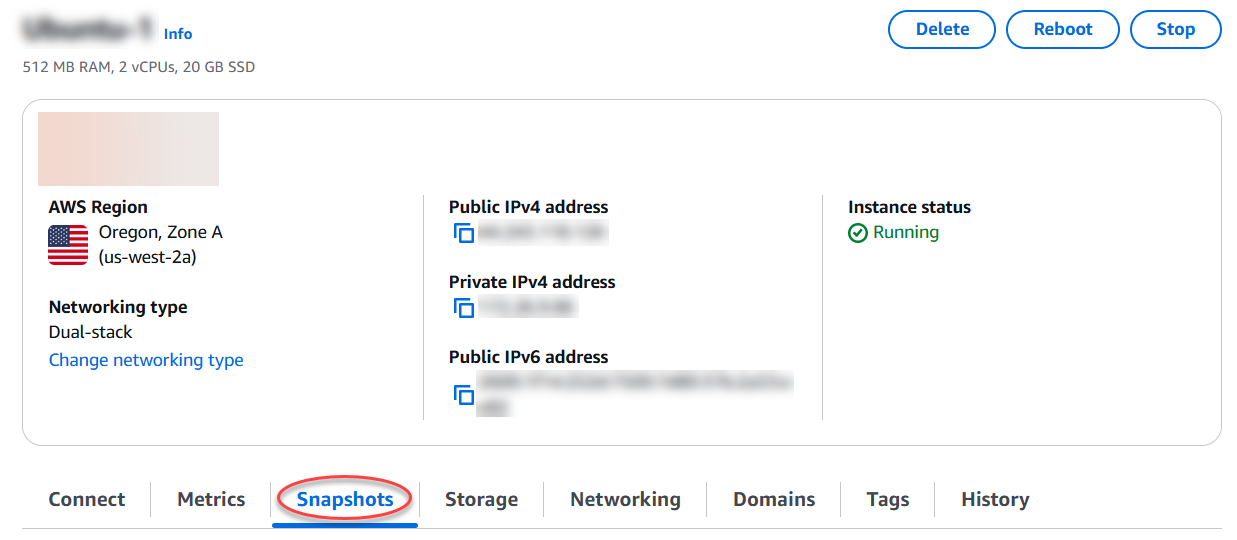Reboot the instance
This screenshot has width=1237, height=540.
1063,29
